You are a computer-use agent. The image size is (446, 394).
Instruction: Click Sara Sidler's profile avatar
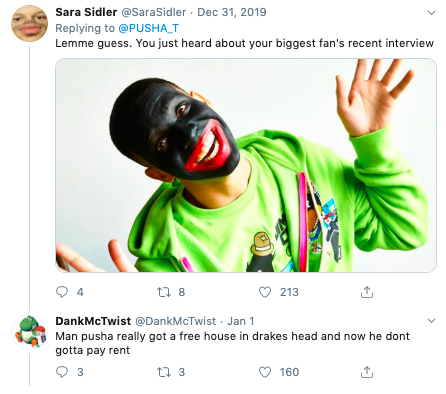pos(29,24)
